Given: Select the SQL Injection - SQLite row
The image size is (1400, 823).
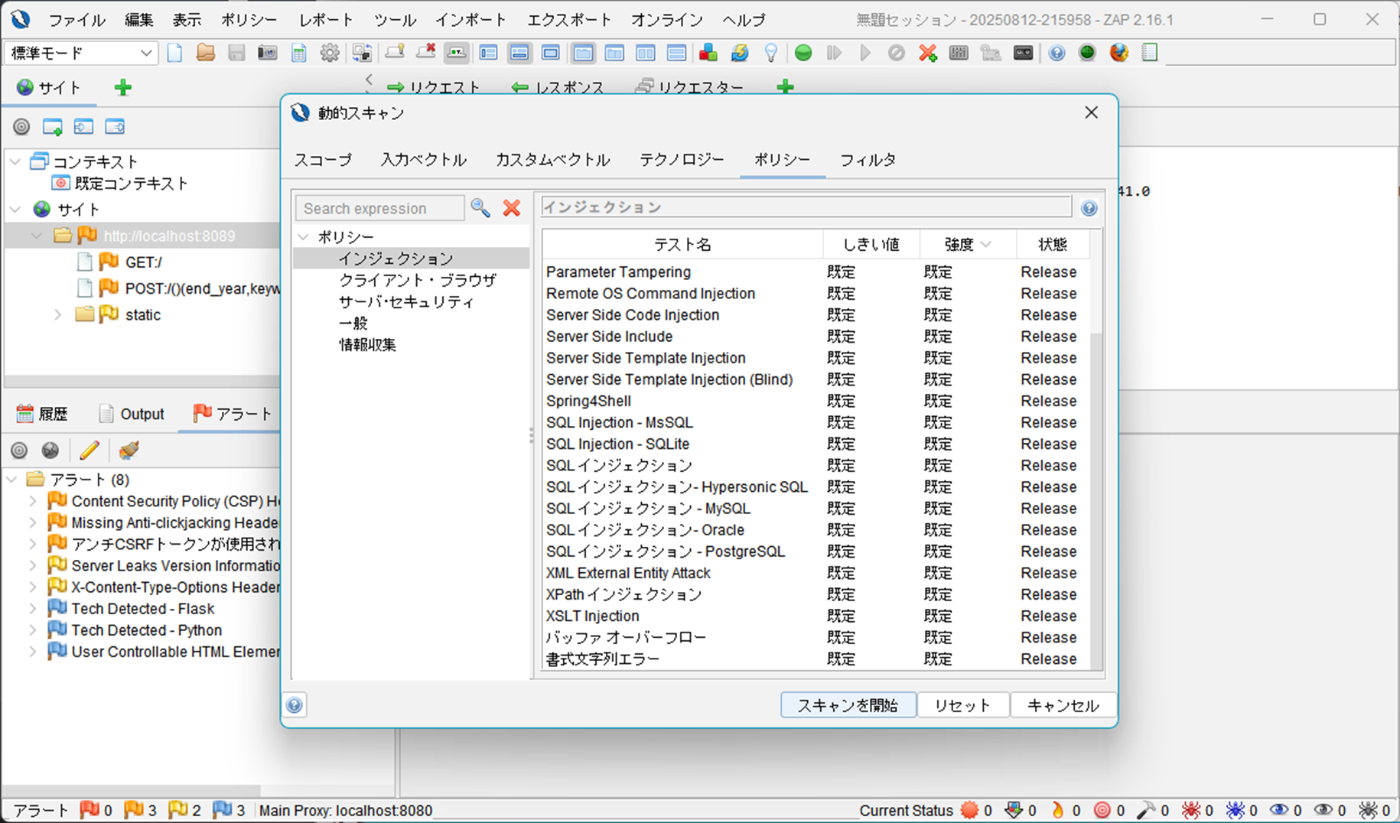Looking at the screenshot, I should click(816, 444).
